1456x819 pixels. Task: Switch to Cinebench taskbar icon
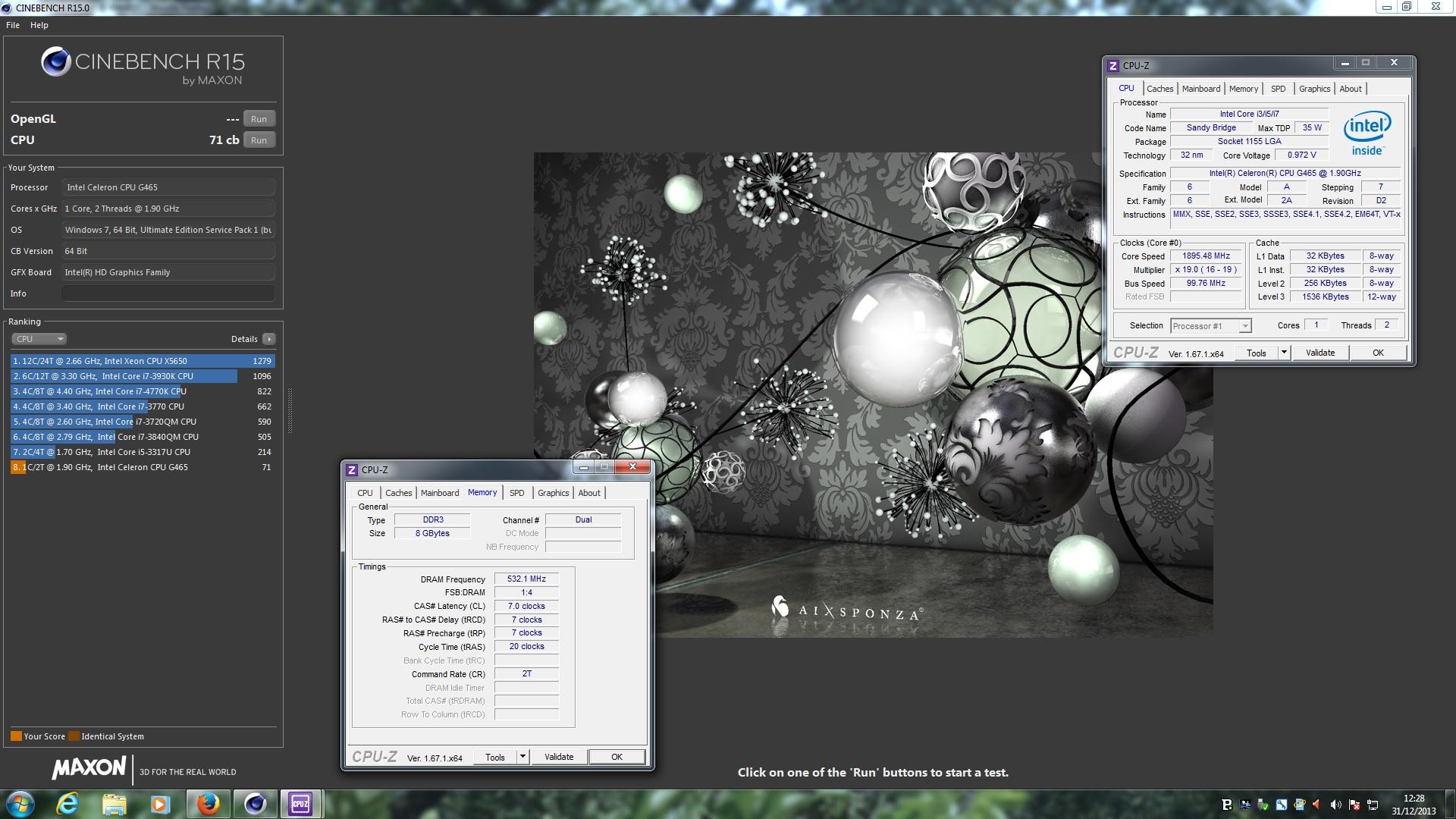[255, 804]
